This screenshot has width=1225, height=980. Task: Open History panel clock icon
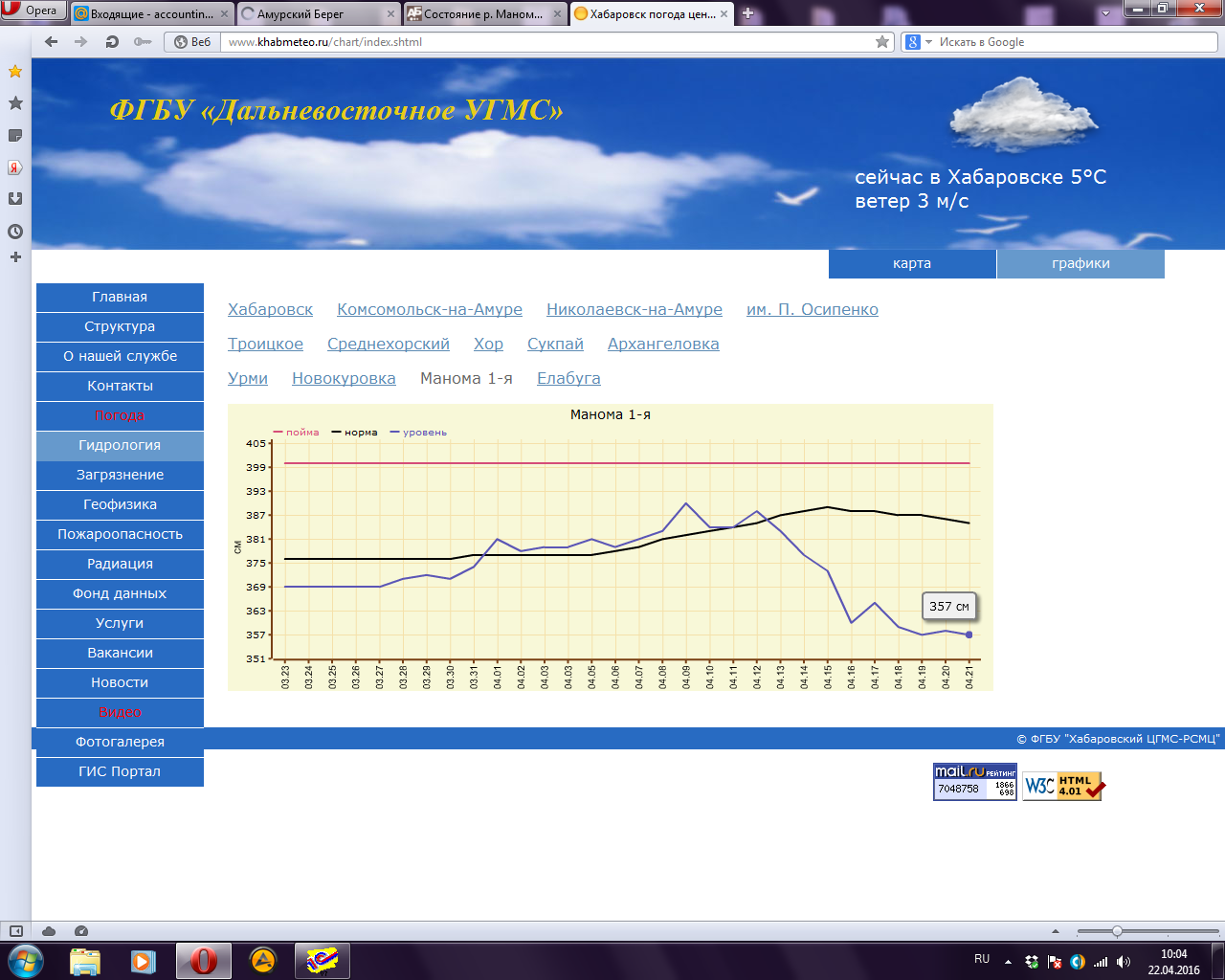(x=15, y=231)
